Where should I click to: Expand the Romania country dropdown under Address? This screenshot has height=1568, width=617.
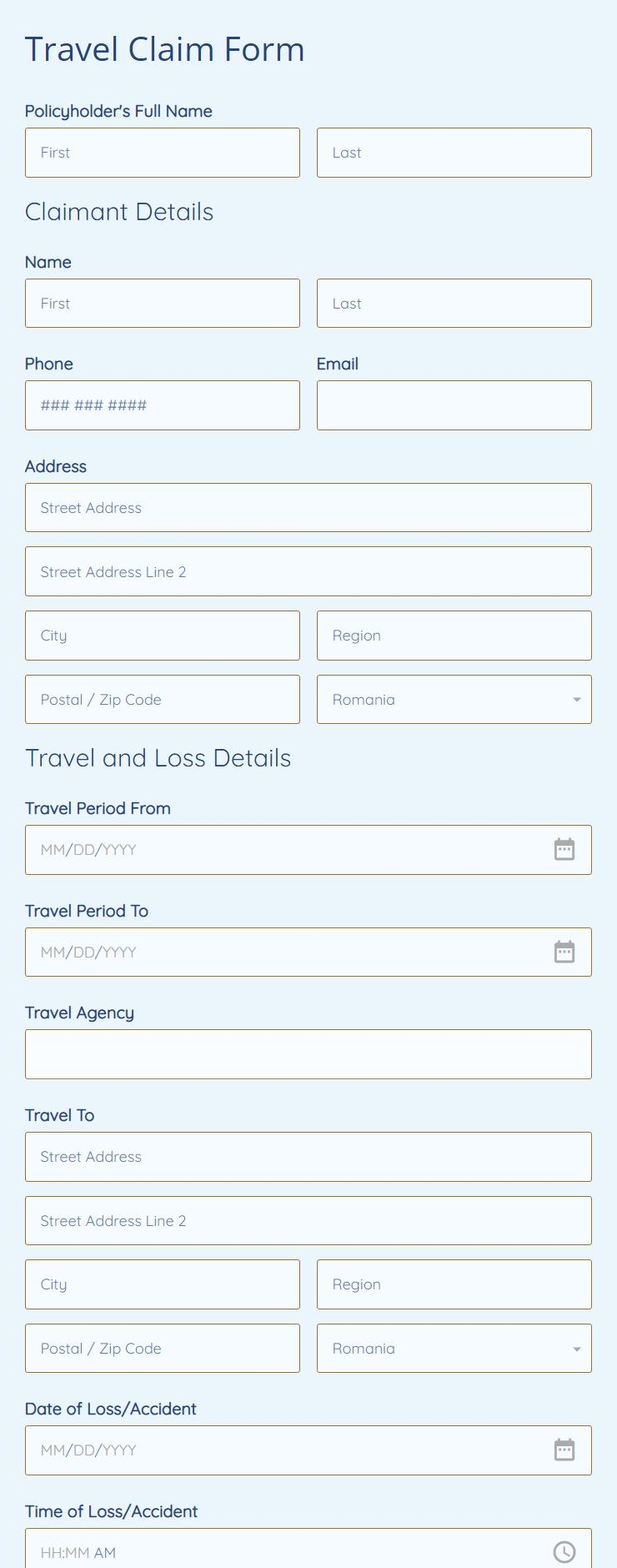pyautogui.click(x=575, y=699)
